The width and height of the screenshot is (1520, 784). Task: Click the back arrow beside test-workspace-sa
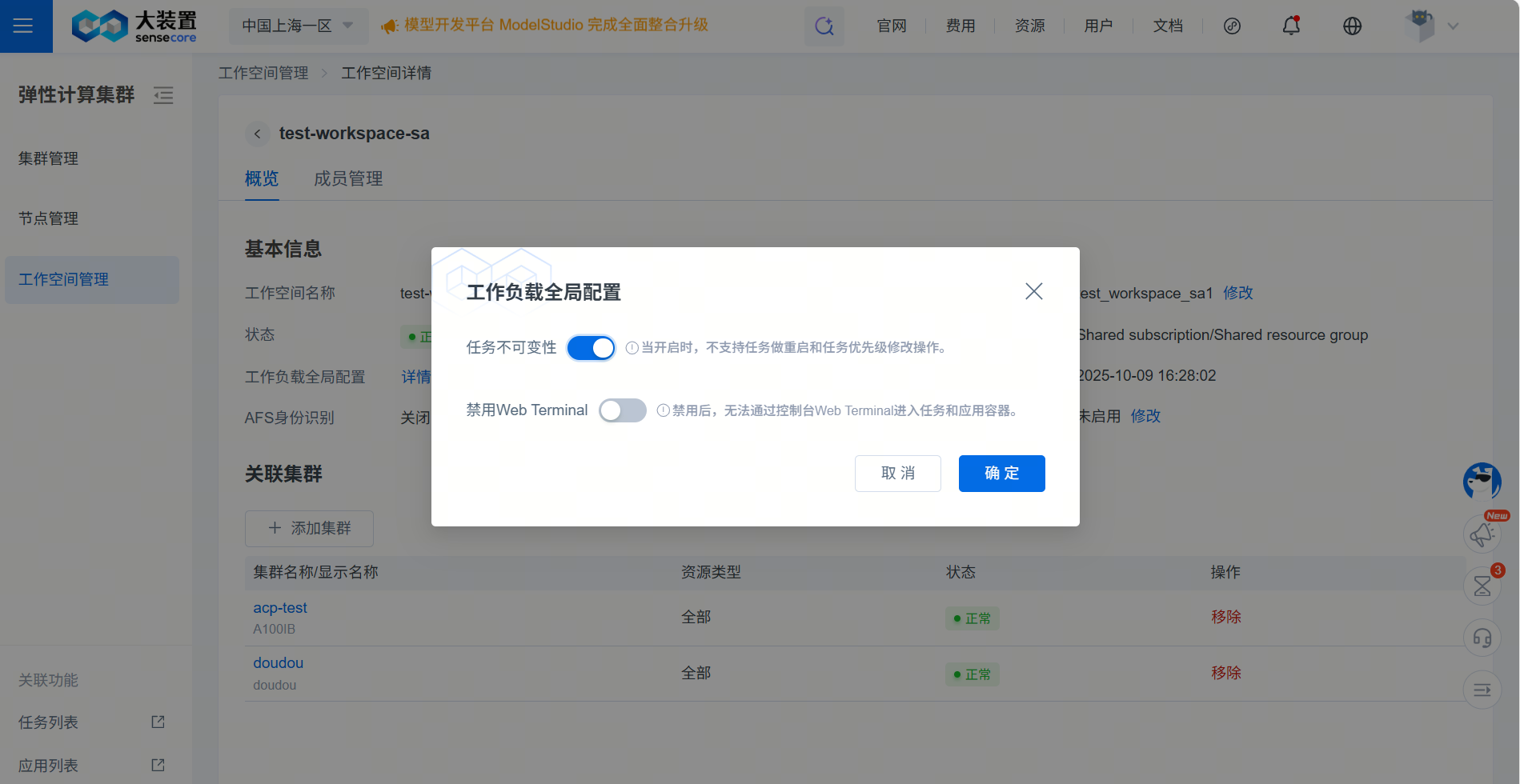pos(257,134)
